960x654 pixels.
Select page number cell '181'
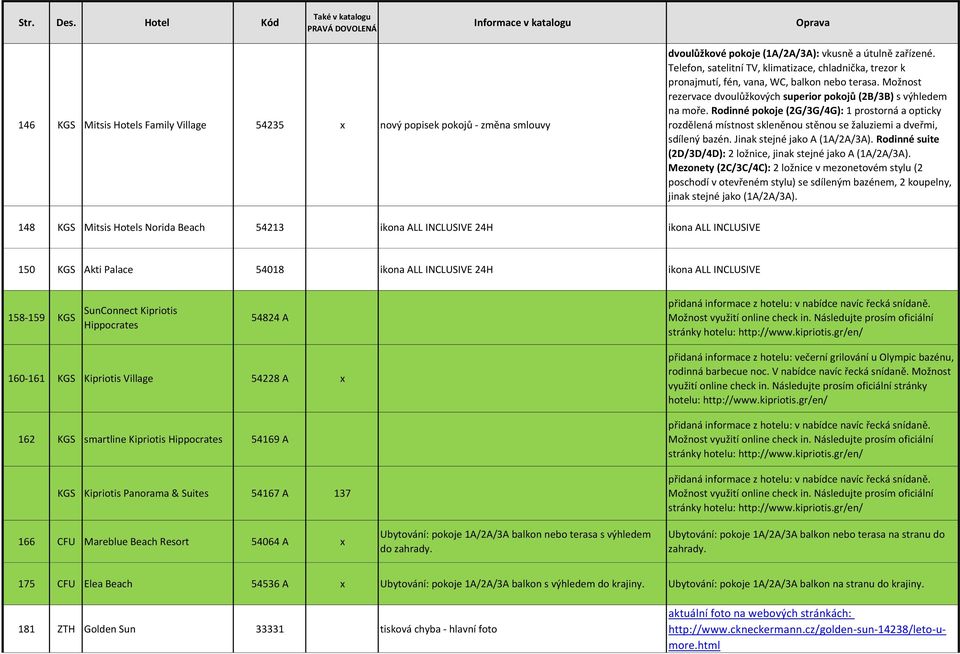[26, 629]
